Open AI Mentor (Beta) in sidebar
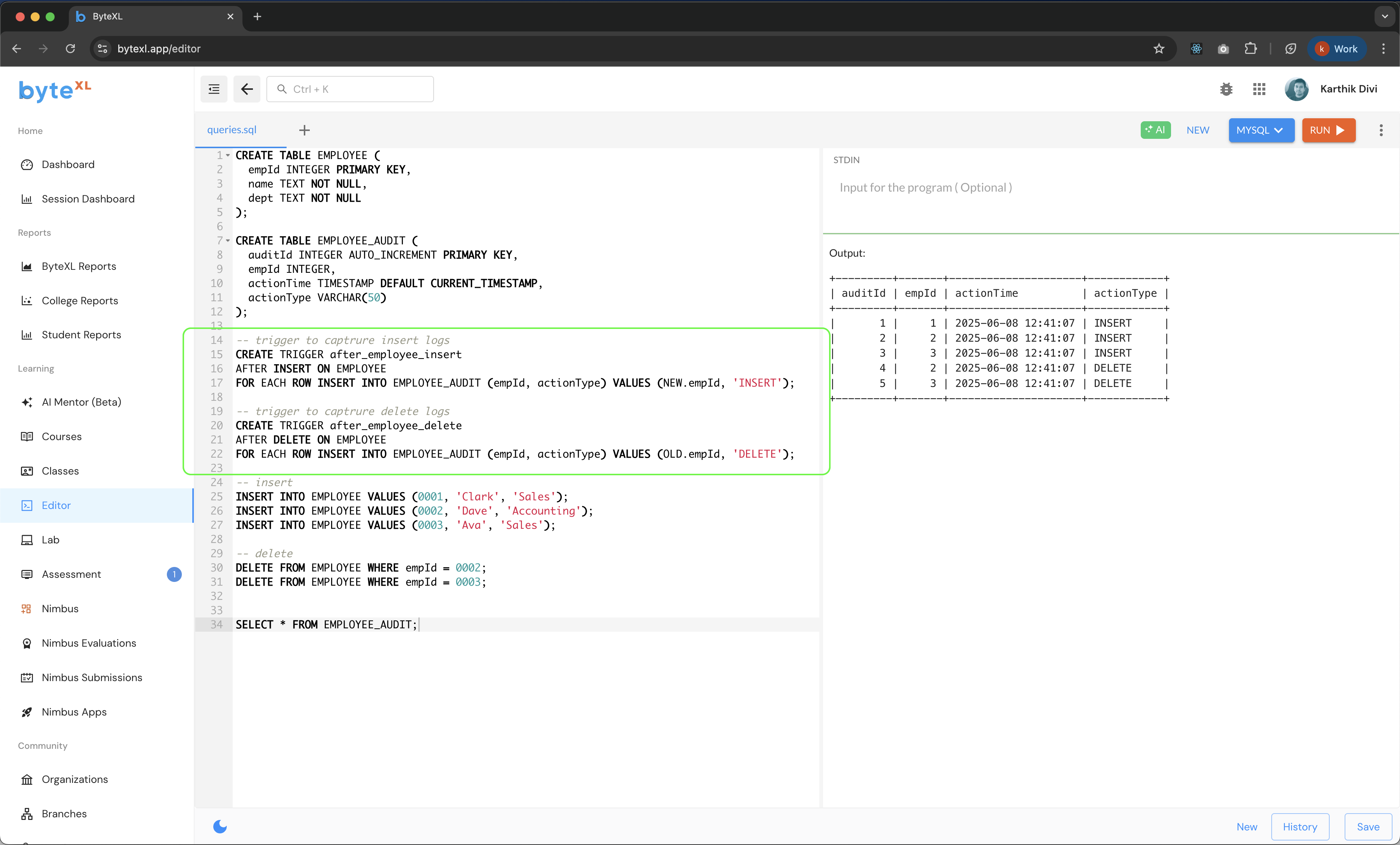This screenshot has width=1400, height=845. 81,402
